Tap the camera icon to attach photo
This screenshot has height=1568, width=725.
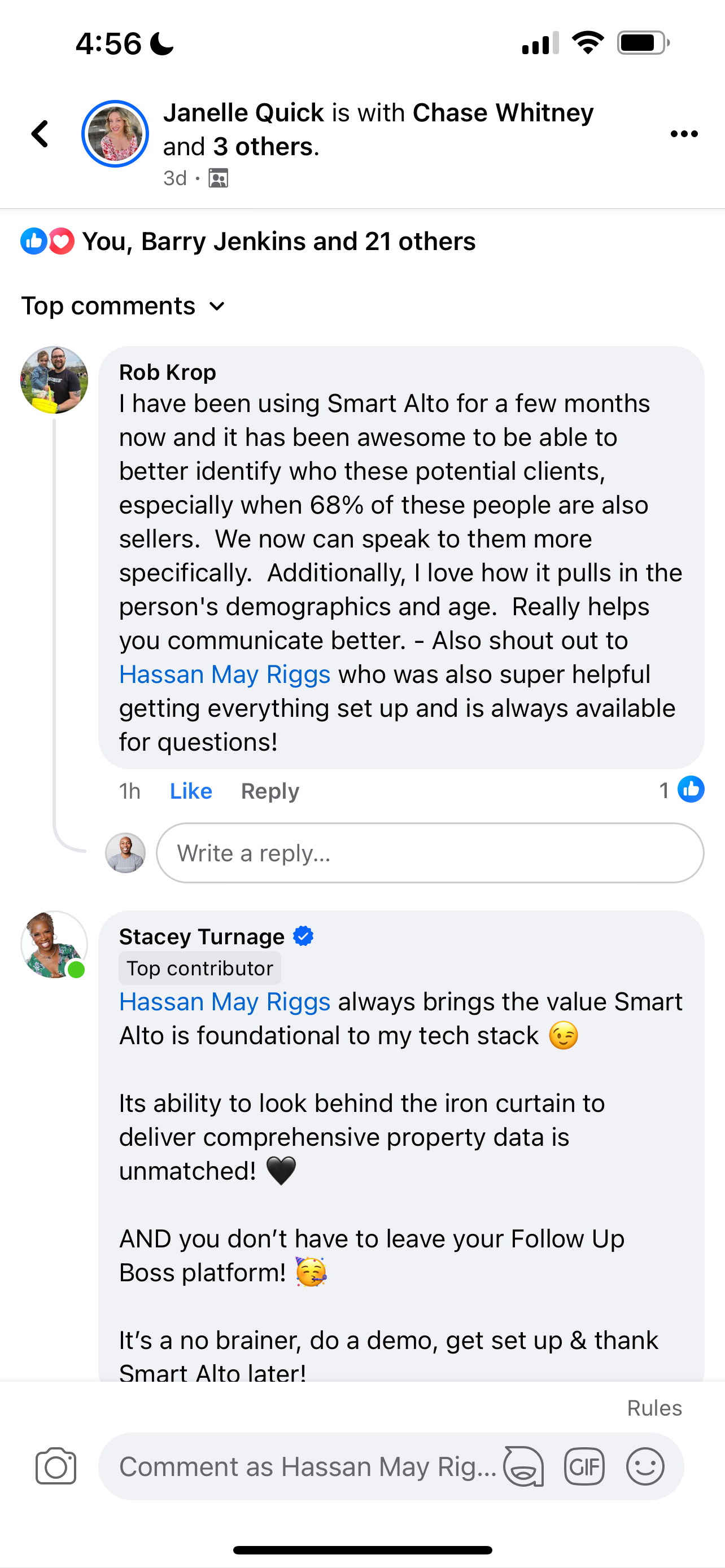coord(56,1466)
